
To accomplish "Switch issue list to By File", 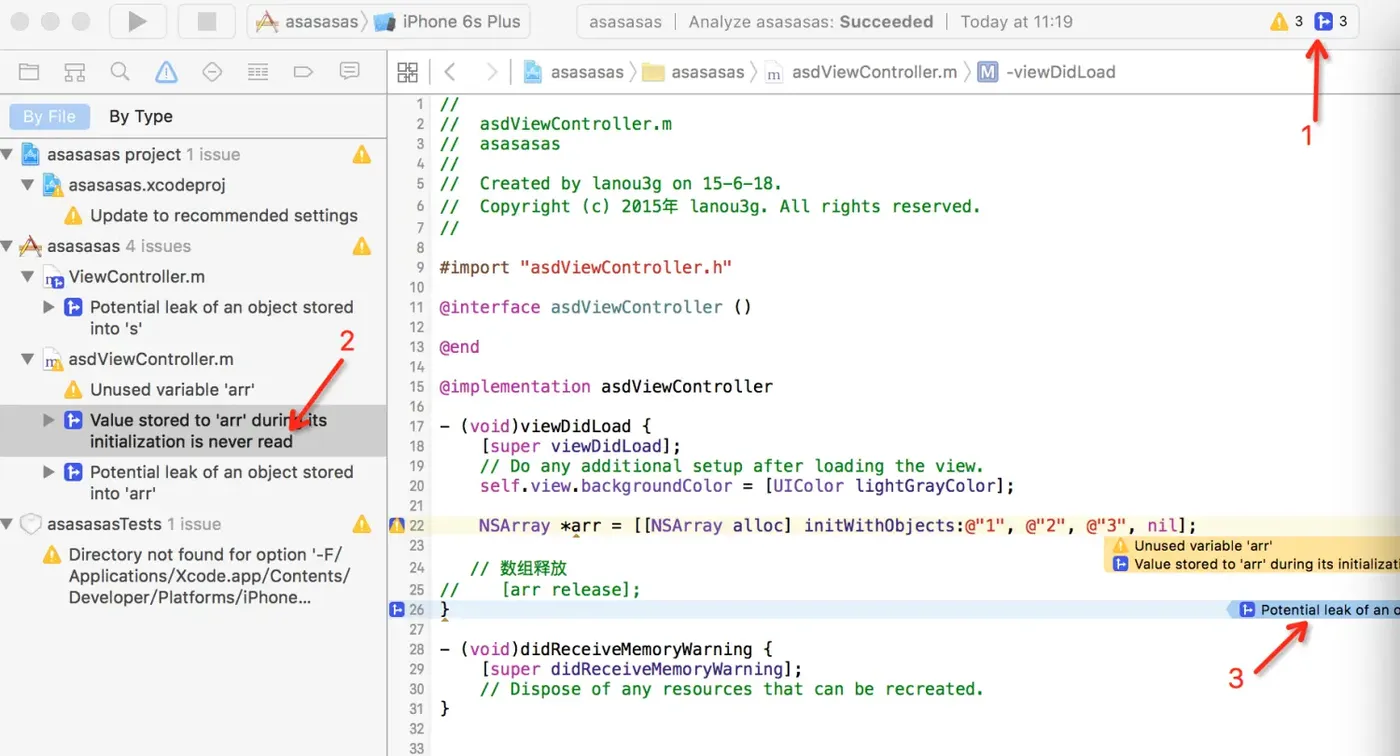I will 49,116.
